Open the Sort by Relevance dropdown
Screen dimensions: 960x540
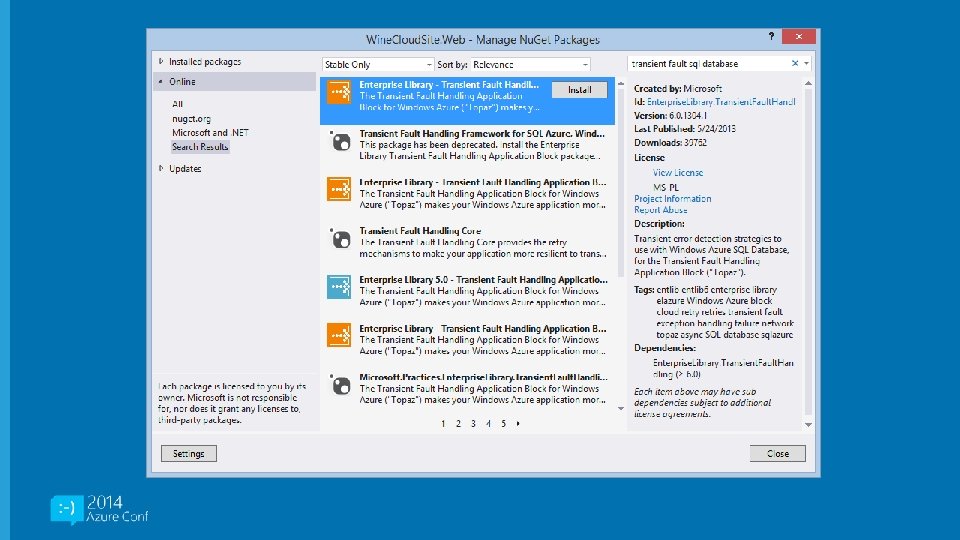click(x=530, y=64)
